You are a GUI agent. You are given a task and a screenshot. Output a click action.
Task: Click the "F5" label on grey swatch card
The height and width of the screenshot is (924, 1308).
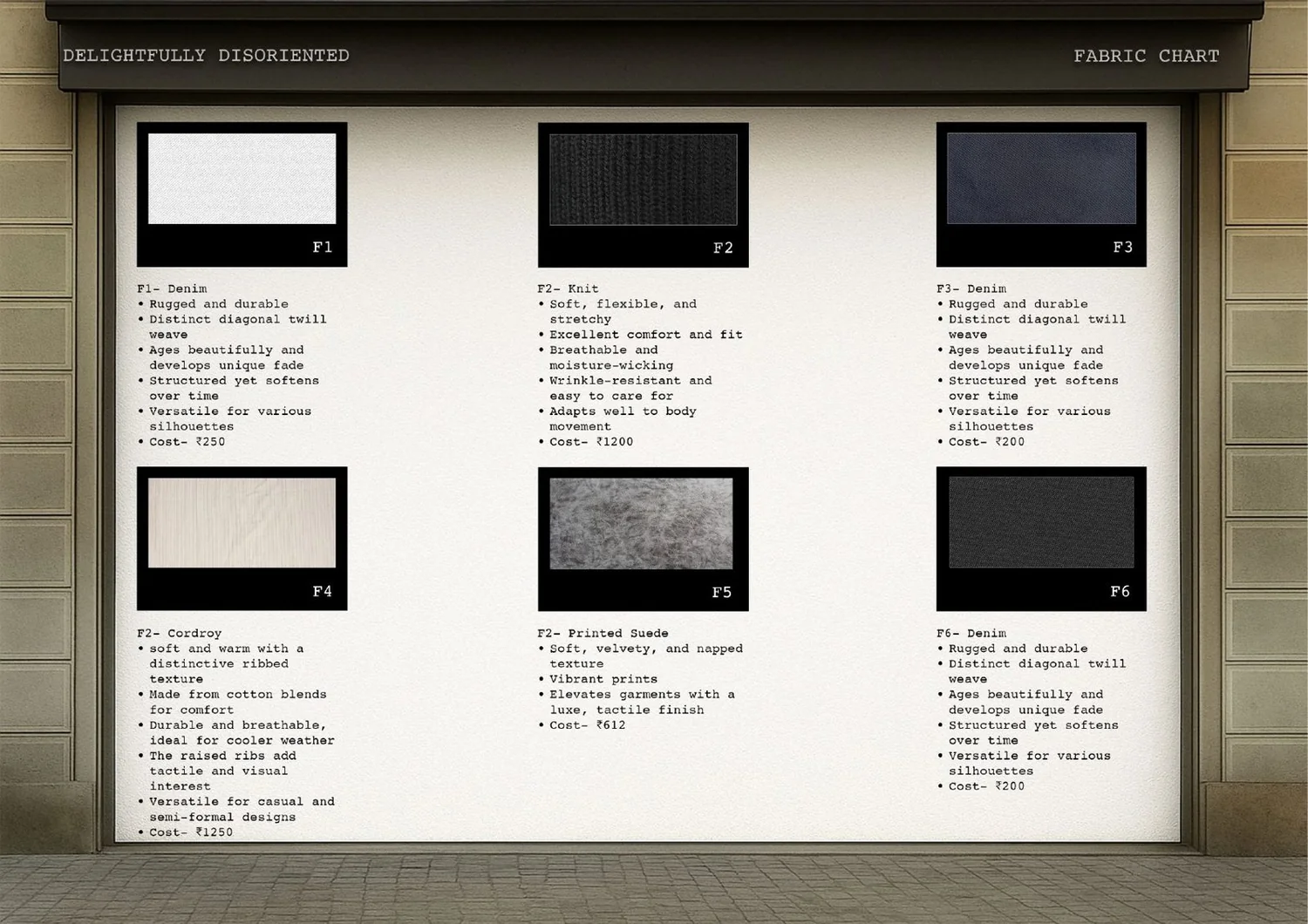721,593
